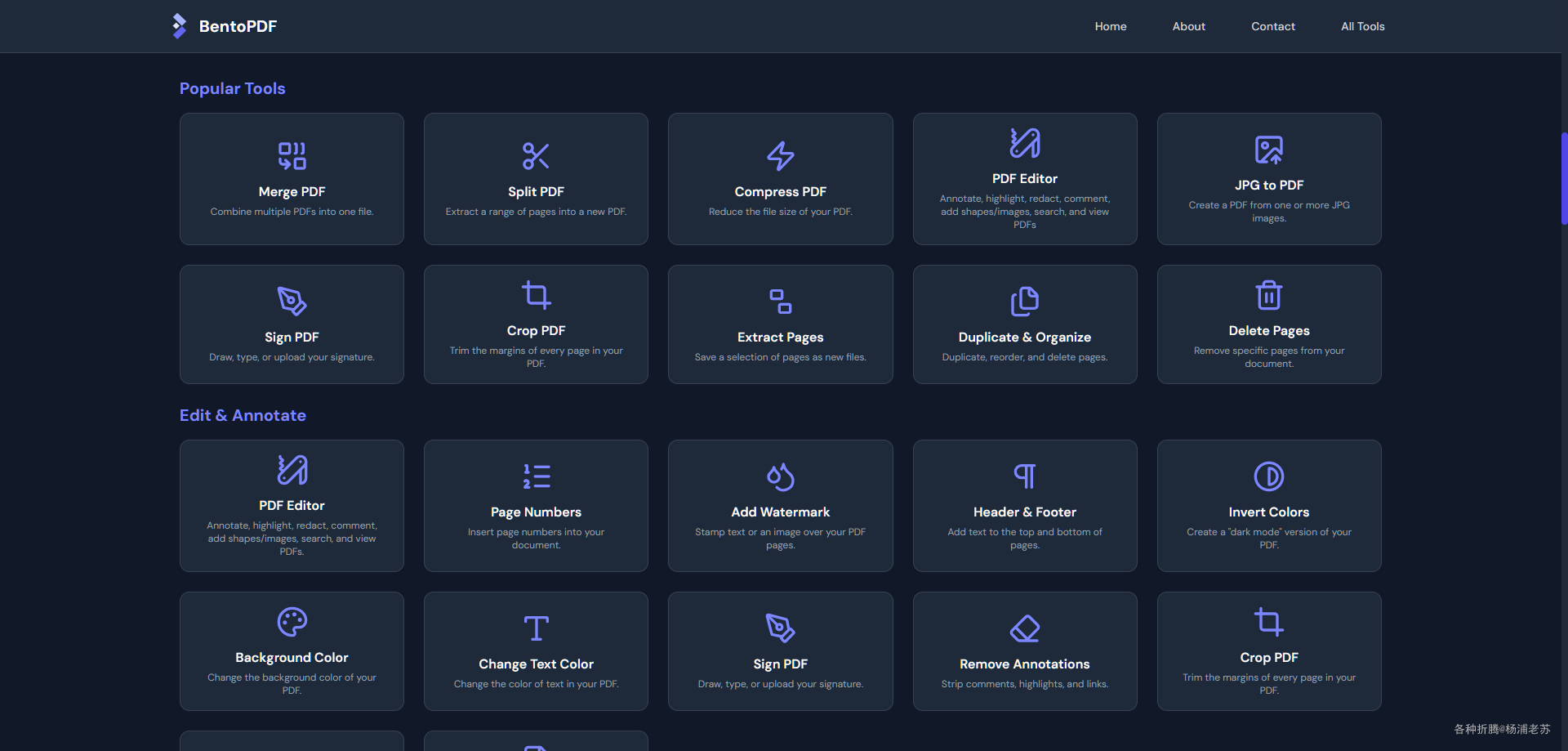Viewport: 1568px width, 751px height.
Task: Open the Merge PDF tool icon
Action: click(x=292, y=156)
